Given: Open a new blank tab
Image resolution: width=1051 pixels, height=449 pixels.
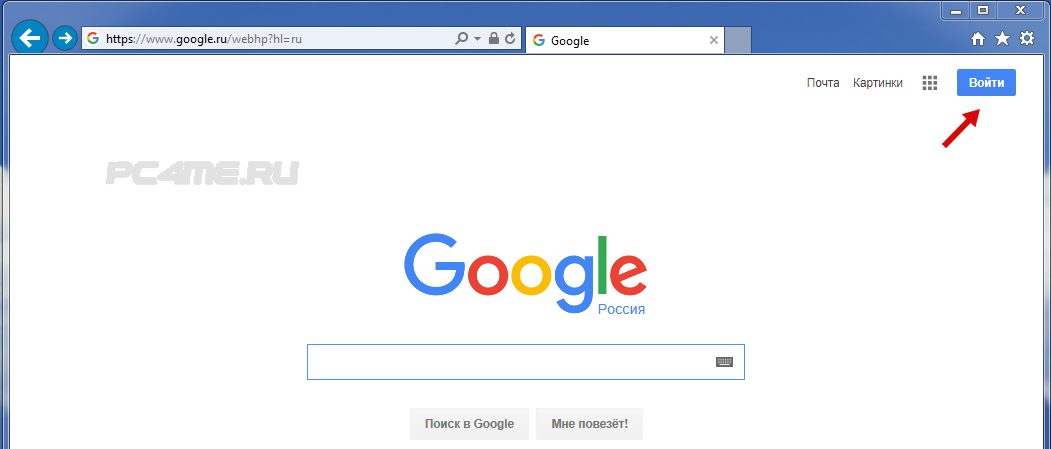Looking at the screenshot, I should click(x=738, y=40).
